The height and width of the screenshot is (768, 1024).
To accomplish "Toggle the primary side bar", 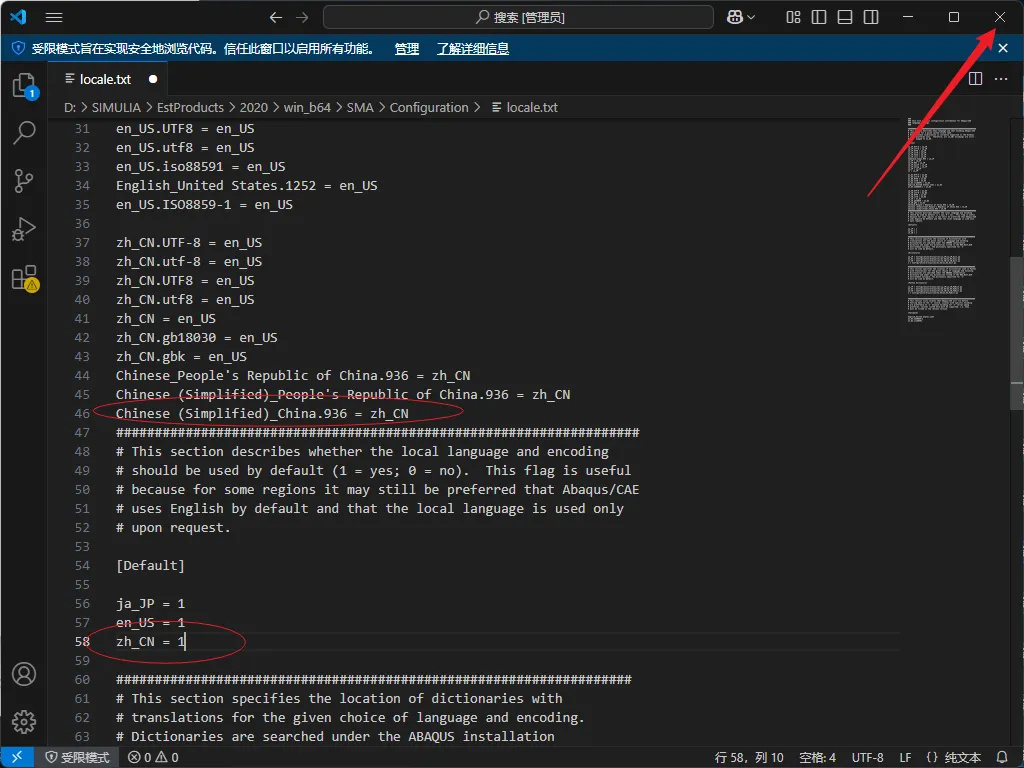I will point(819,18).
